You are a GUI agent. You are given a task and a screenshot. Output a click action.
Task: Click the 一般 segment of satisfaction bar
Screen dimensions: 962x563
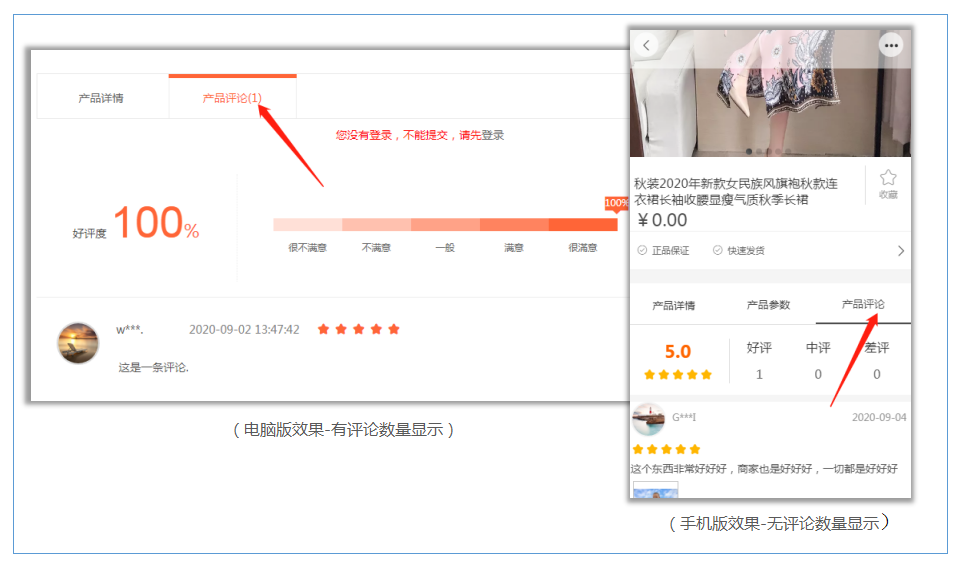point(445,224)
